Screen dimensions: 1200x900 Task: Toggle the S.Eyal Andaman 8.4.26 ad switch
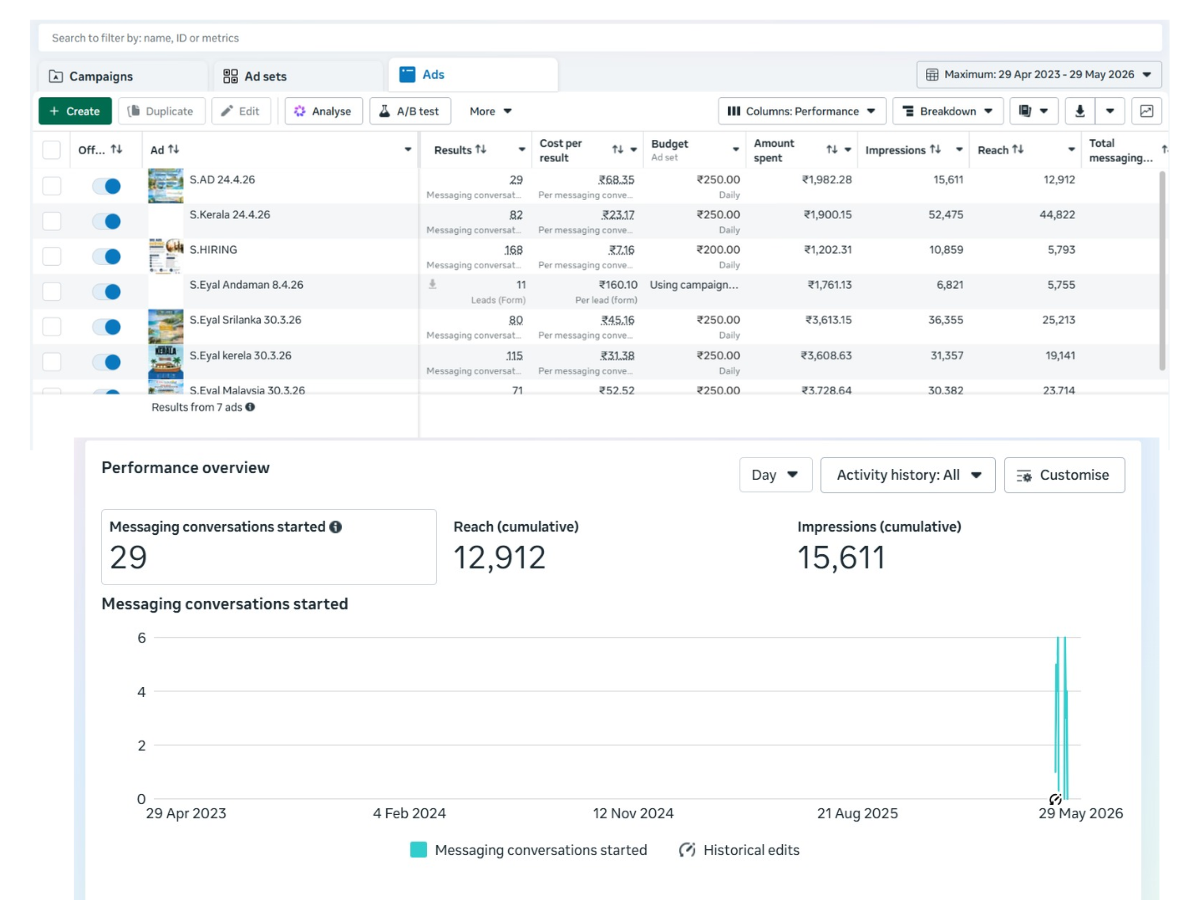(x=106, y=292)
